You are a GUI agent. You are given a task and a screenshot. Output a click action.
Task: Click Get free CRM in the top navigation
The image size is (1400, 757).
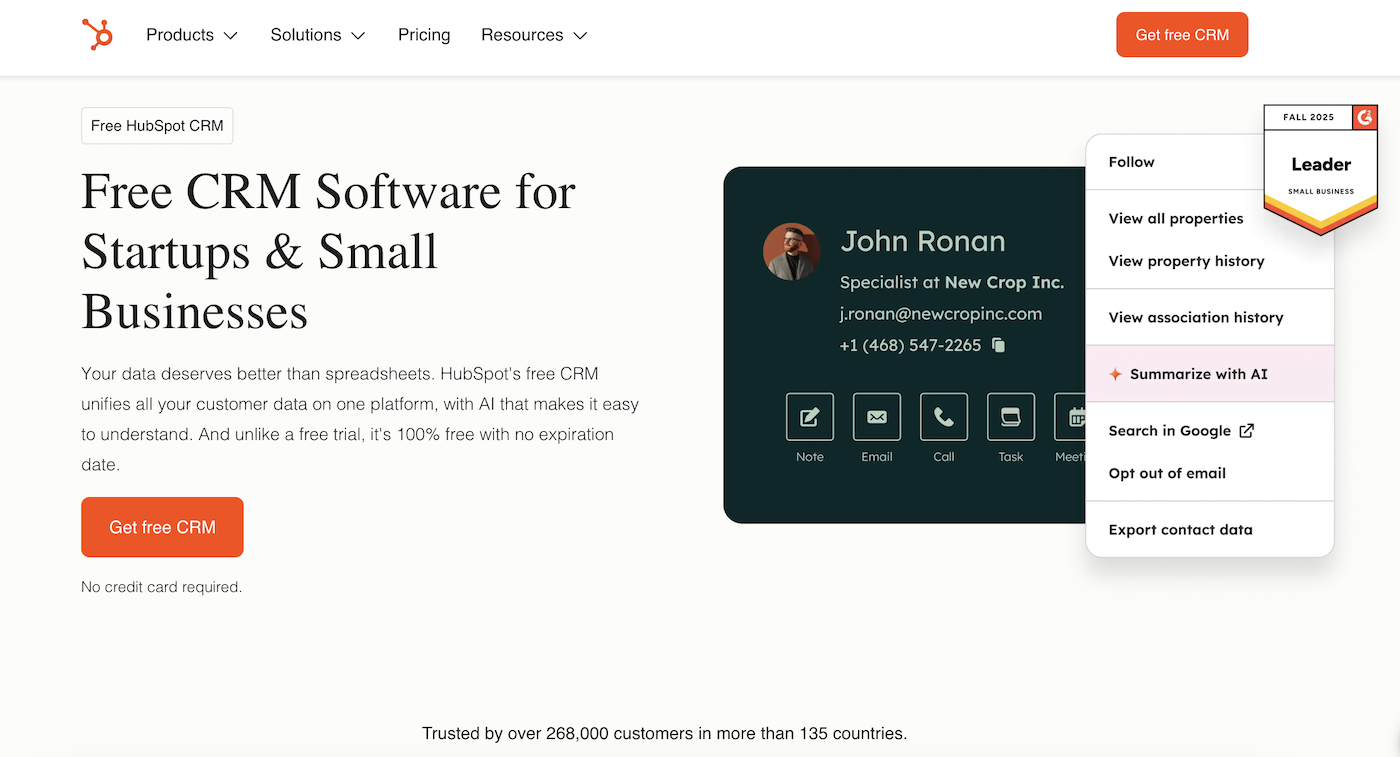pos(1182,34)
